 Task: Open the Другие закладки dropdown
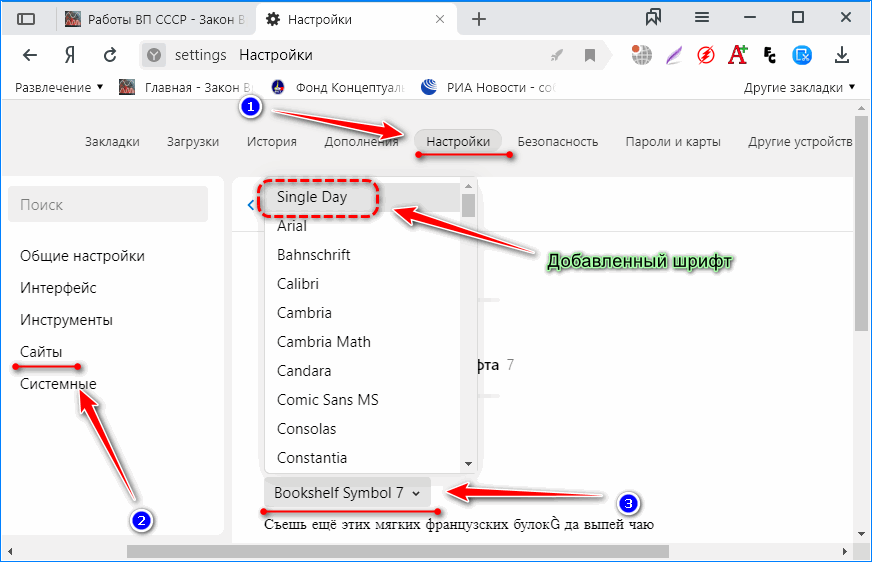(799, 87)
